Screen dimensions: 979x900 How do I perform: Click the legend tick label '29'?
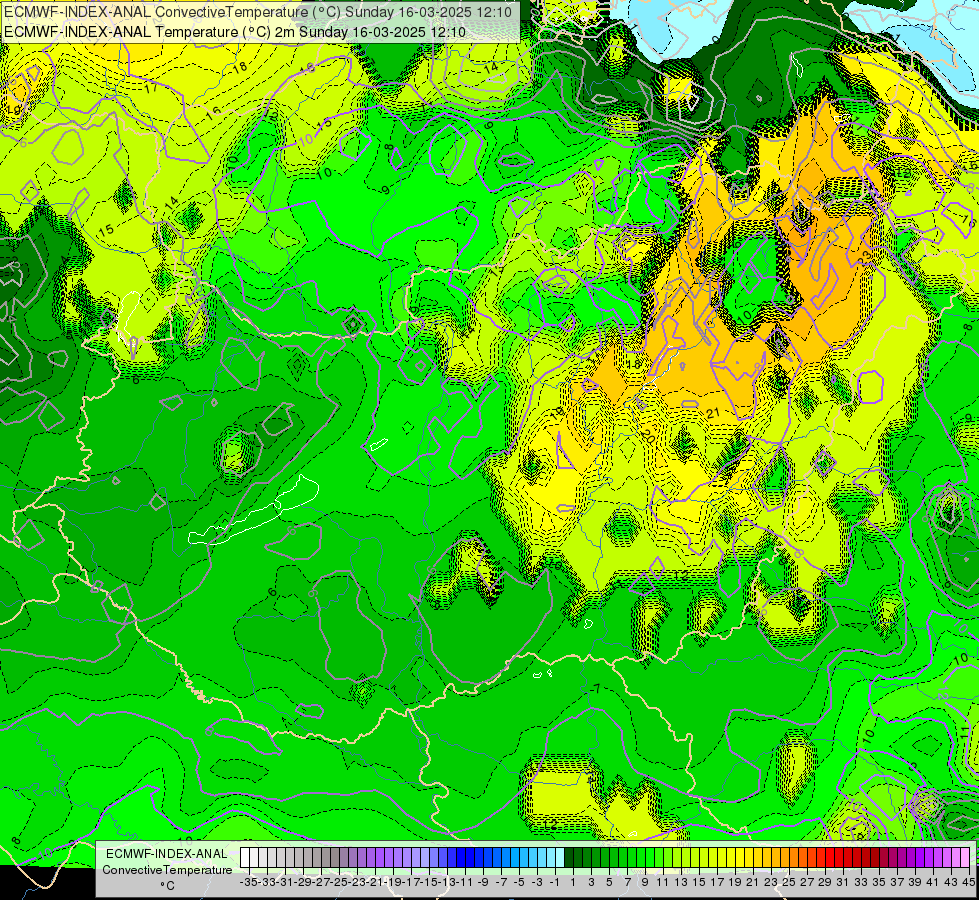(x=825, y=882)
